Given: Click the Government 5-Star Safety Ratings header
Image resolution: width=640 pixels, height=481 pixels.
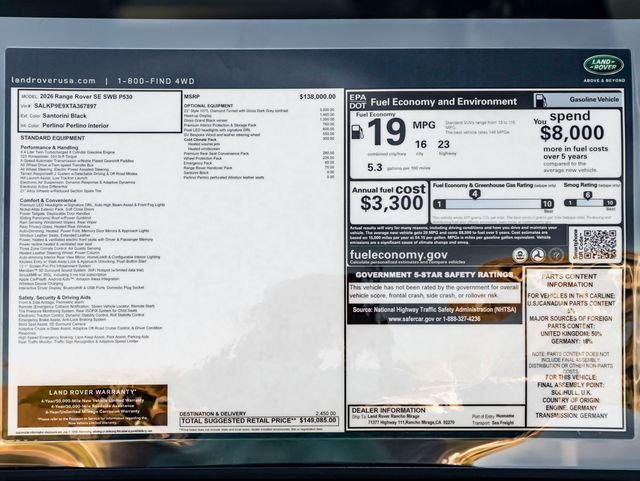Looking at the screenshot, I should pyautogui.click(x=435, y=275).
